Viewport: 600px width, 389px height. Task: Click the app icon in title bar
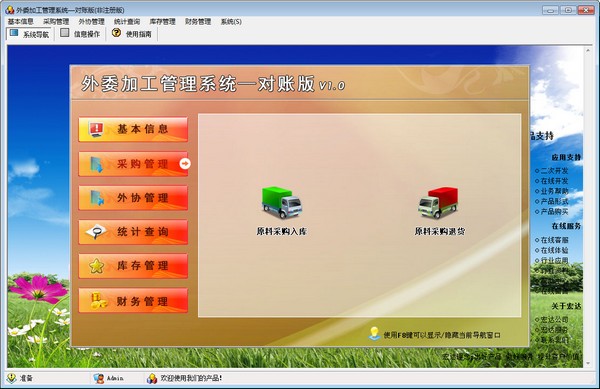10,10
